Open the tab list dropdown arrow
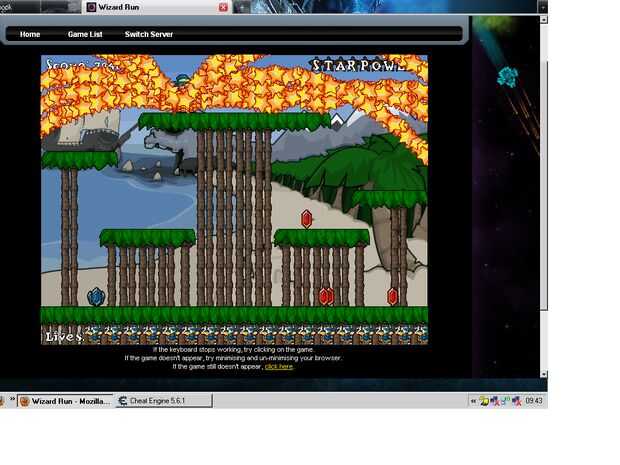The image size is (620, 465). click(x=542, y=7)
